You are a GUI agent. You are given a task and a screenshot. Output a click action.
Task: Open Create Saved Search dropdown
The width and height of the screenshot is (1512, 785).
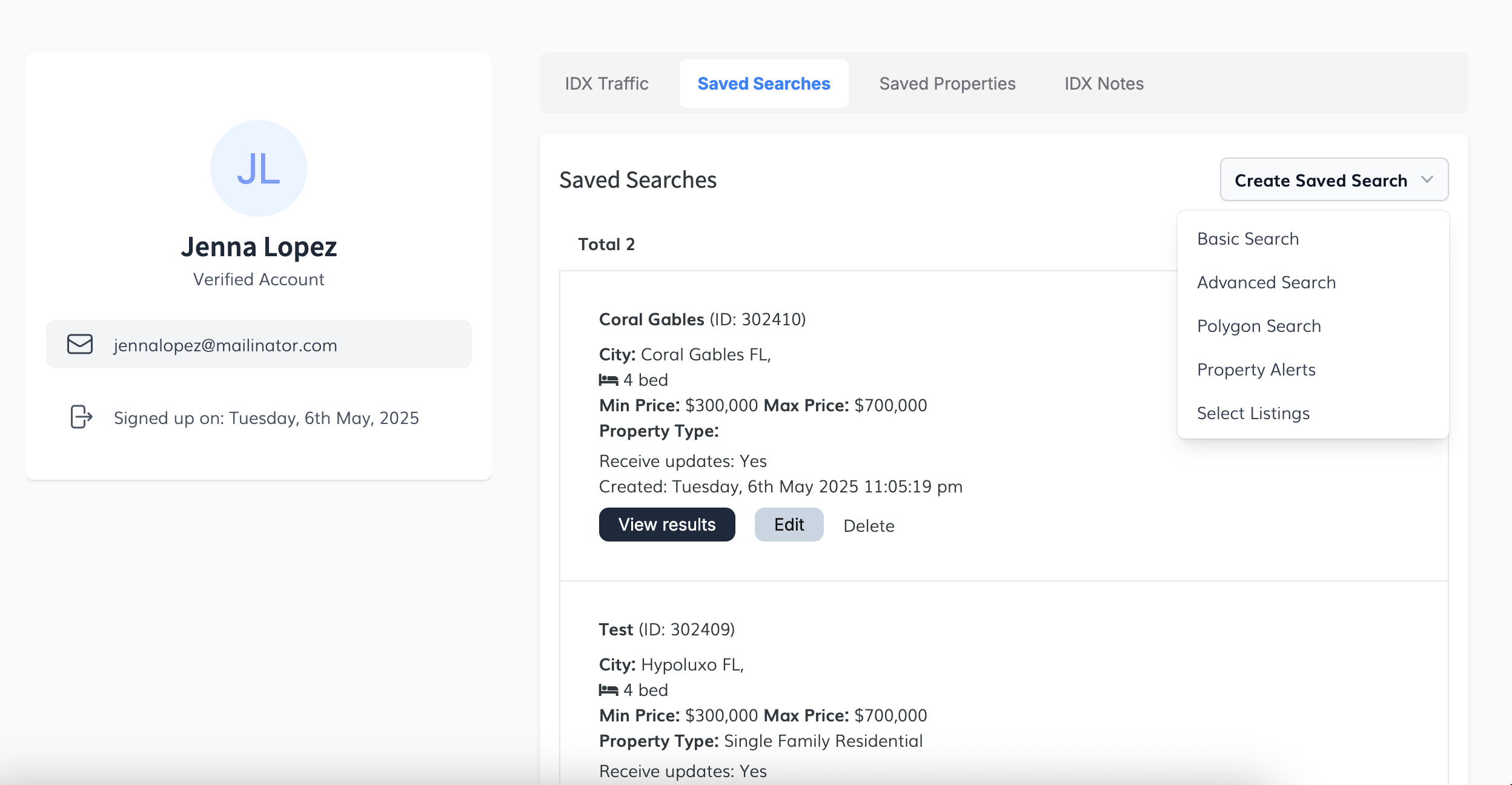(x=1333, y=180)
